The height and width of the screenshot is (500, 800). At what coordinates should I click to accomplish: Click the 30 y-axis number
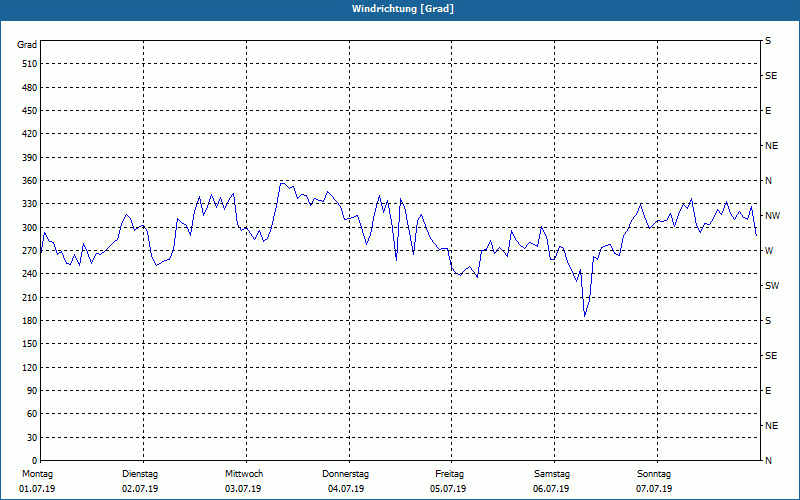click(32, 438)
